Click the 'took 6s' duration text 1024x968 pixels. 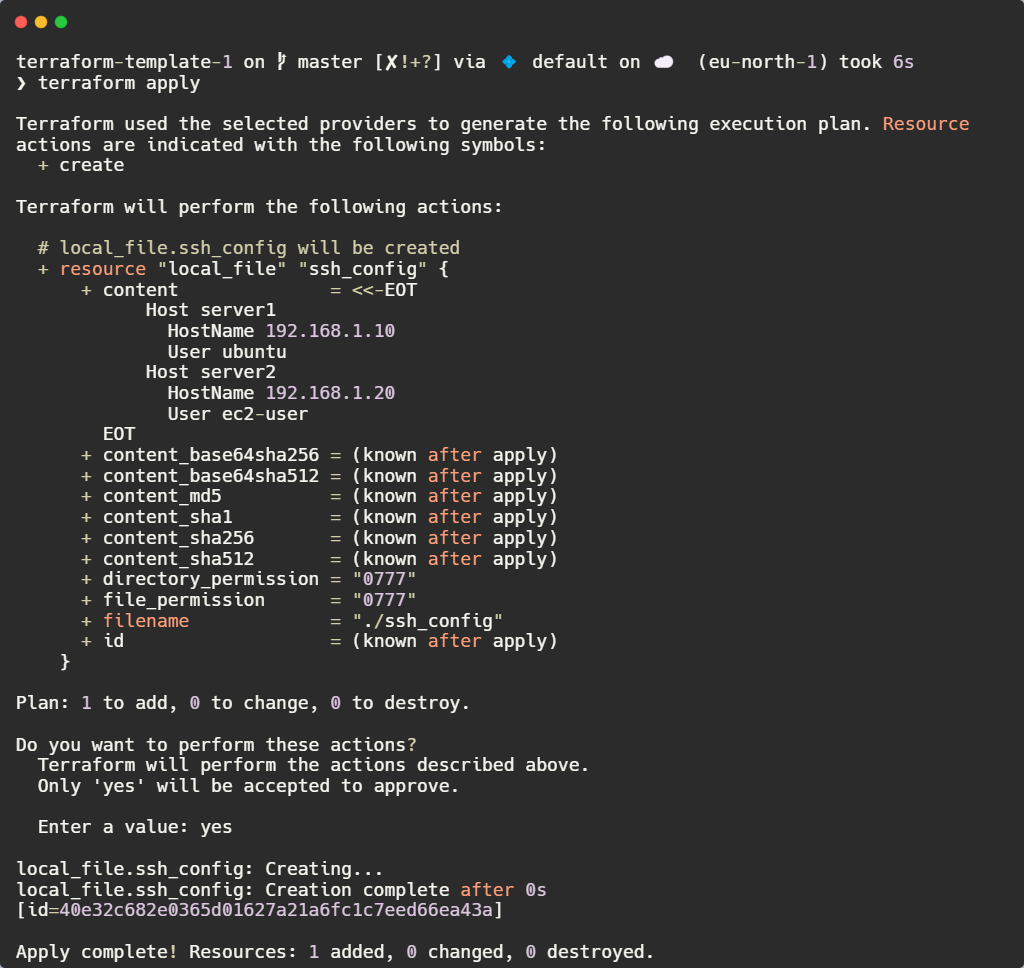pos(876,62)
